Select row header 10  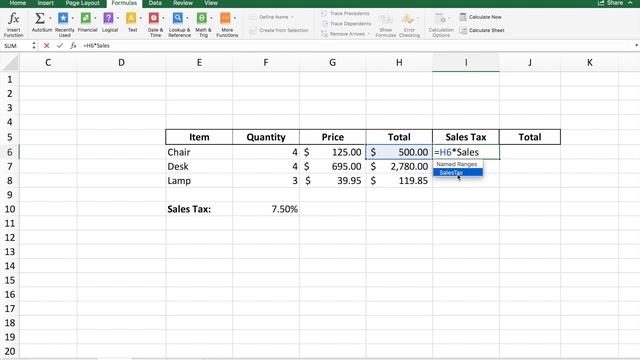click(x=10, y=209)
